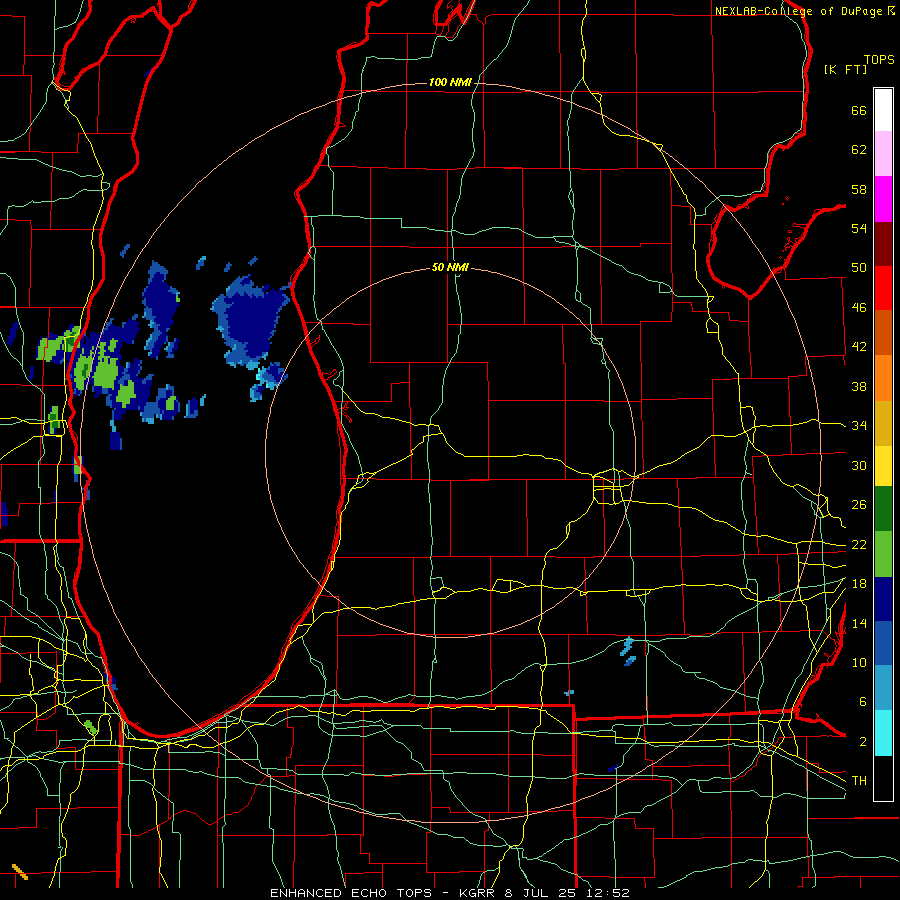Click the NEXLAB-College of DuPage credit text
900x900 pixels.
tap(804, 11)
